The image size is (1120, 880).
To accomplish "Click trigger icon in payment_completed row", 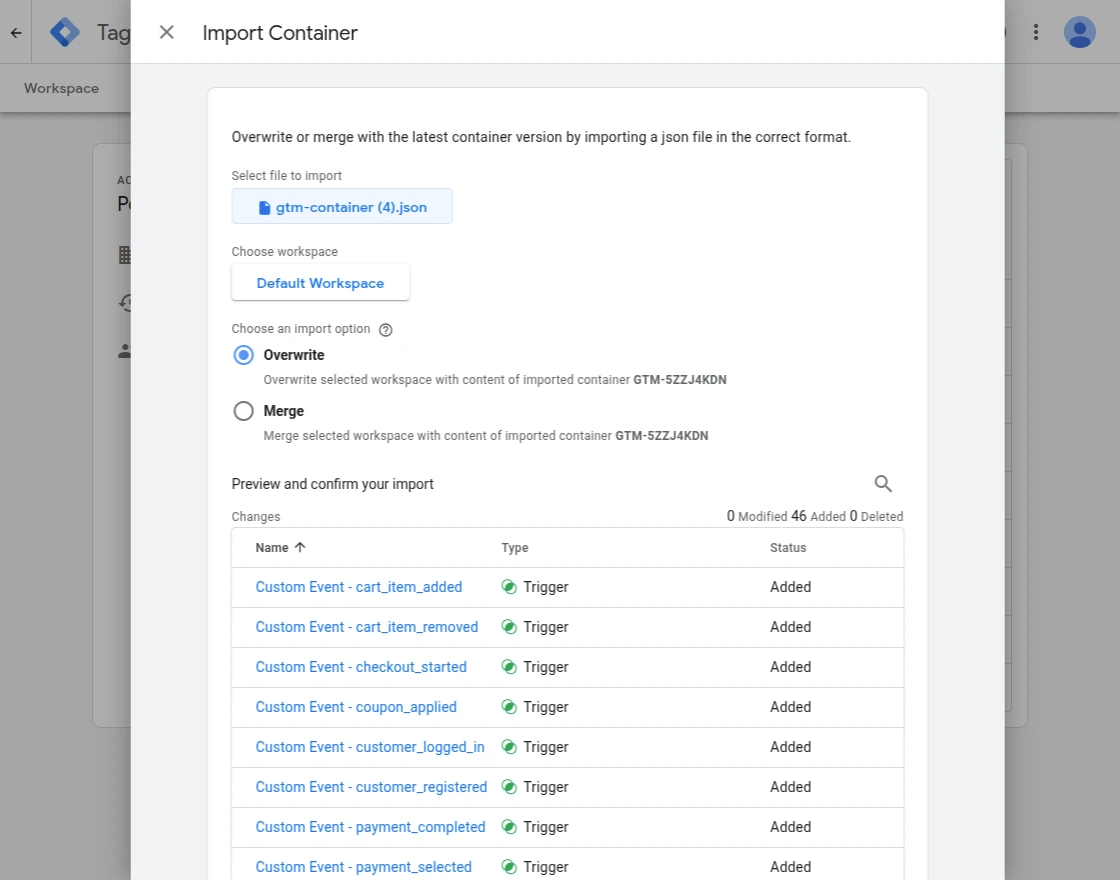I will pyautogui.click(x=509, y=827).
